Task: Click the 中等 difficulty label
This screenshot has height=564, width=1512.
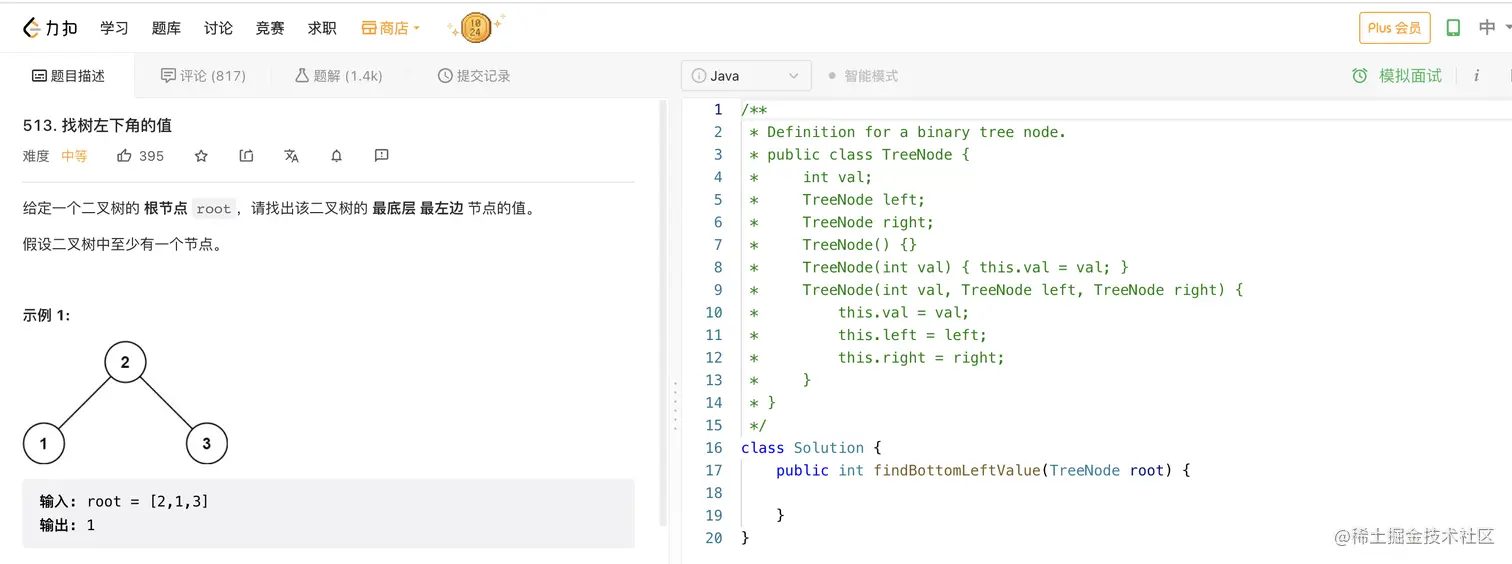Action: 74,156
